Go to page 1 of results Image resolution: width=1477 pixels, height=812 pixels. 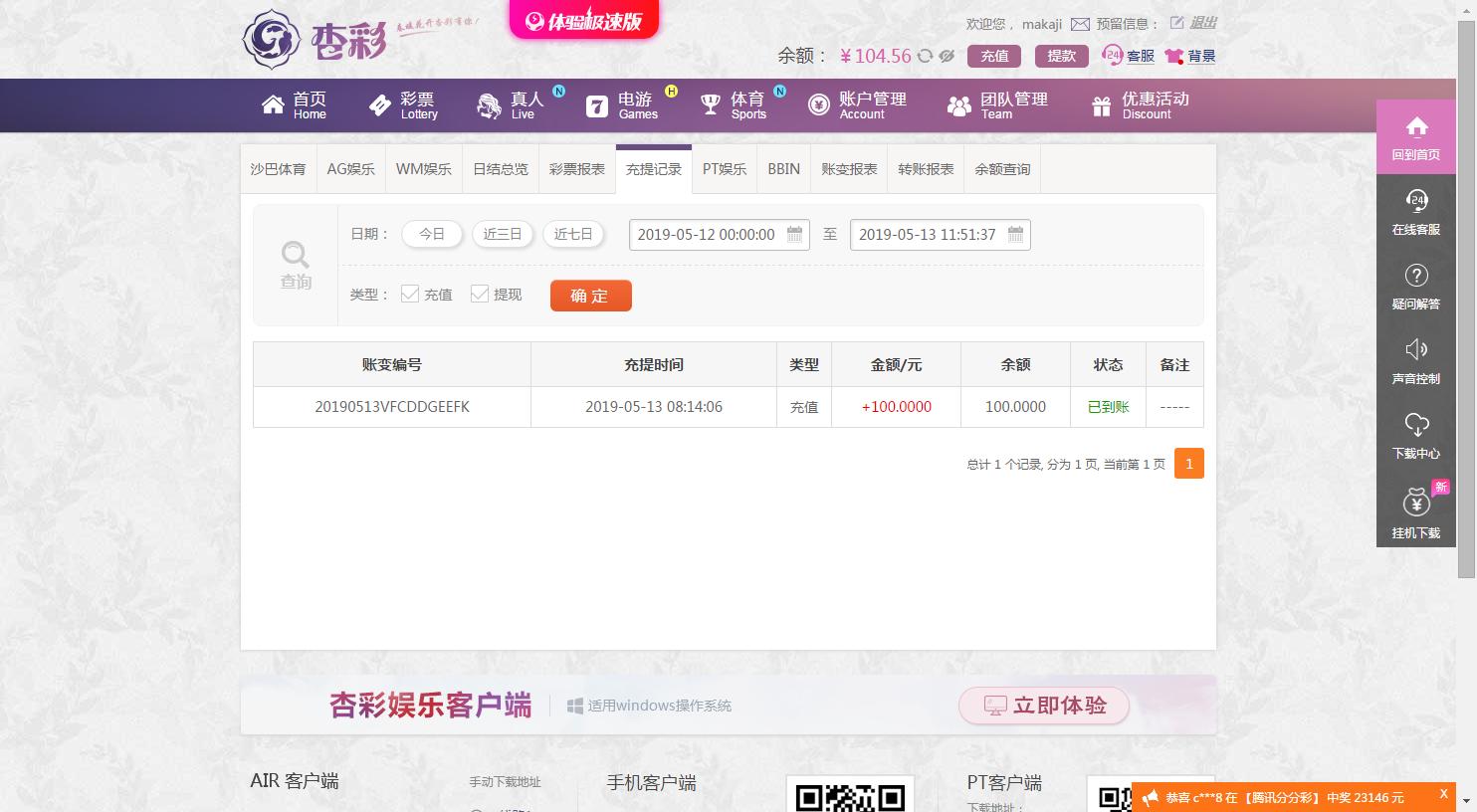pos(1189,464)
